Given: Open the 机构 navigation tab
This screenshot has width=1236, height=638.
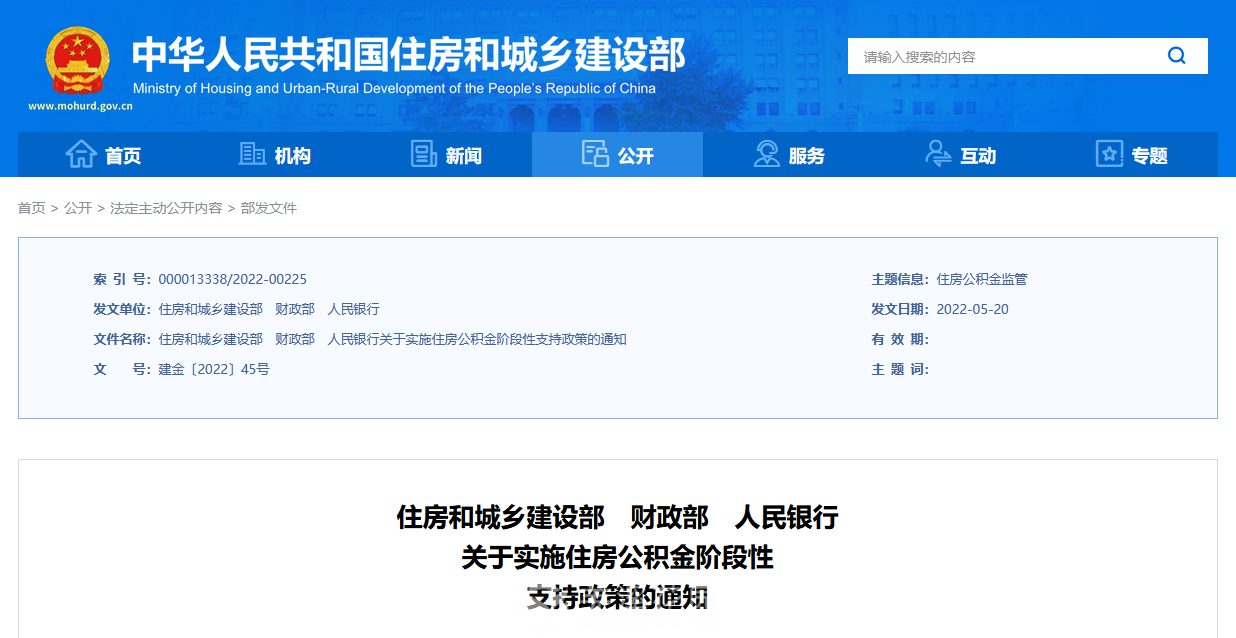Looking at the screenshot, I should click(x=275, y=154).
